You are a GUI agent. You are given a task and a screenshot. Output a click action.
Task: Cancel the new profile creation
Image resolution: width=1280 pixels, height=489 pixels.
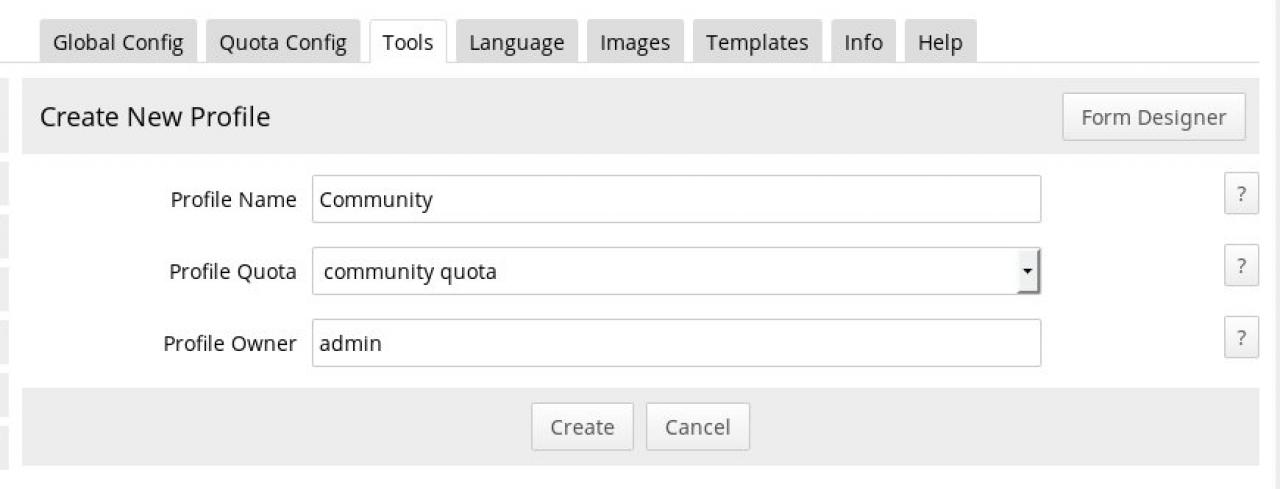[697, 427]
